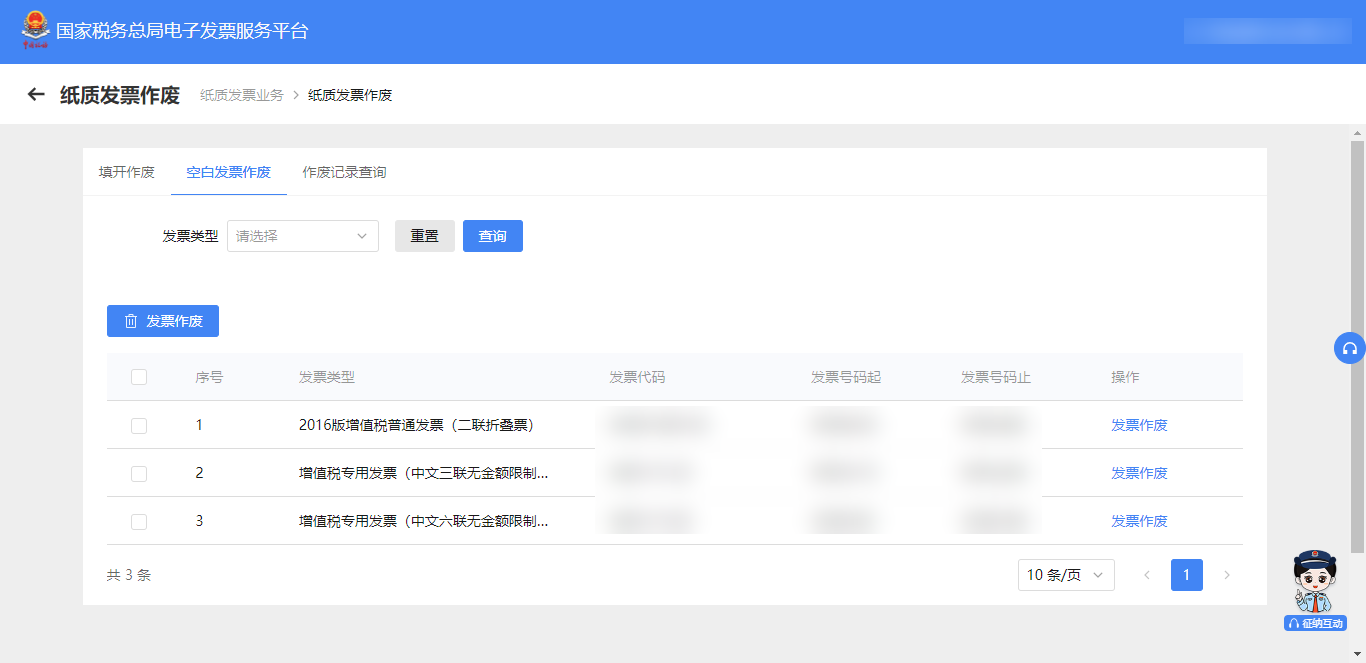The width and height of the screenshot is (1366, 663).
Task: Click the trash icon 发票作废 button
Action: coord(163,321)
